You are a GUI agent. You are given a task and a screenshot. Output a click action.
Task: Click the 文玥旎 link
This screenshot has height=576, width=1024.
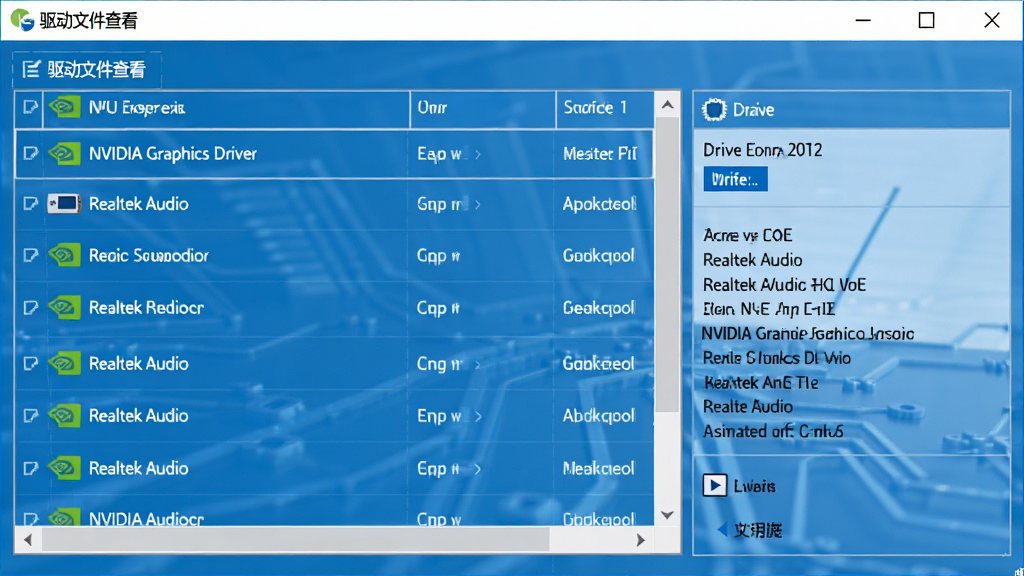click(758, 530)
